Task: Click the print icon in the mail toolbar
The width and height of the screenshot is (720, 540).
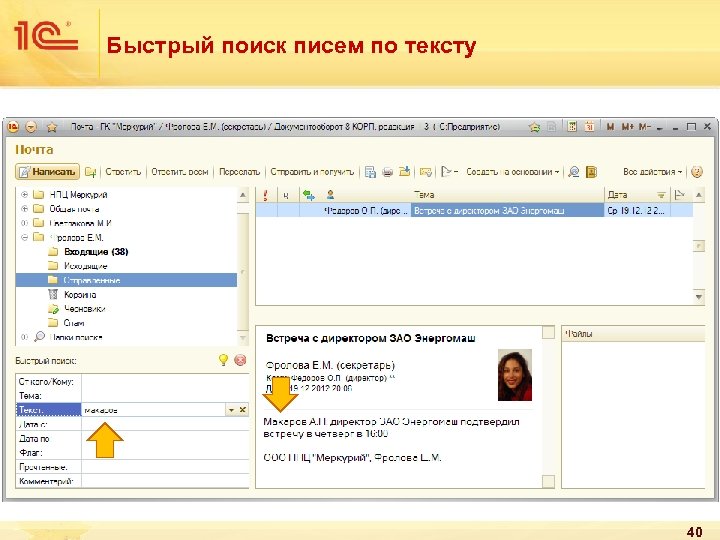Action: tap(388, 172)
